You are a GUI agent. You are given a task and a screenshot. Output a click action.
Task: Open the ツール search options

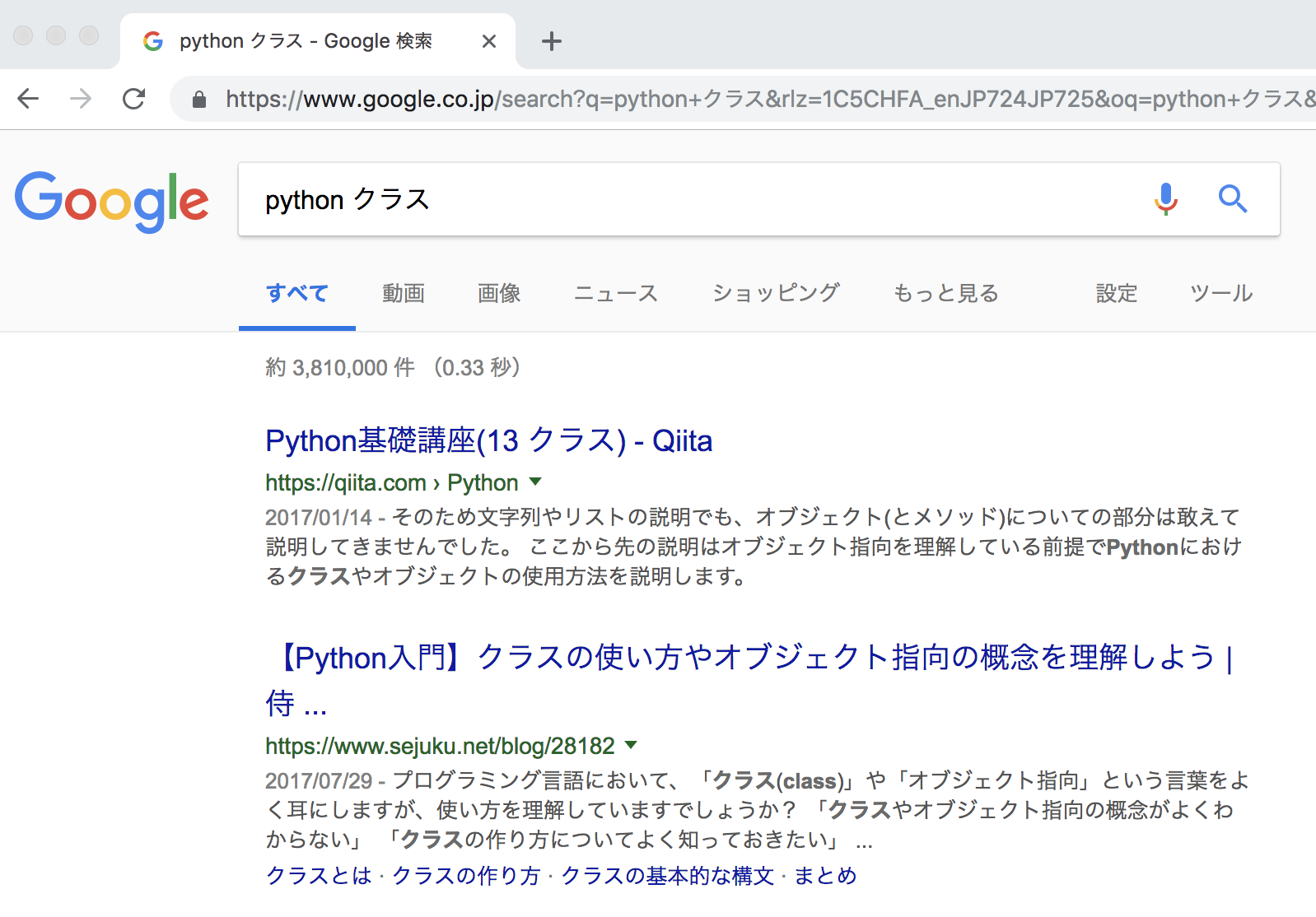click(x=1220, y=293)
